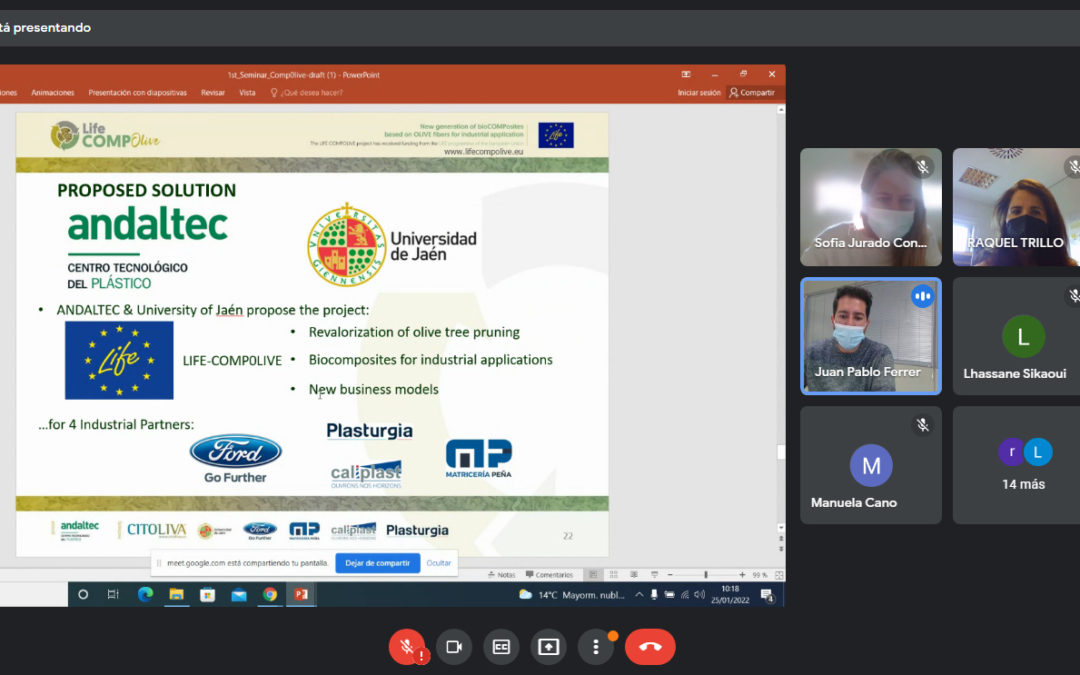Open File Explorer from taskbar

point(176,594)
